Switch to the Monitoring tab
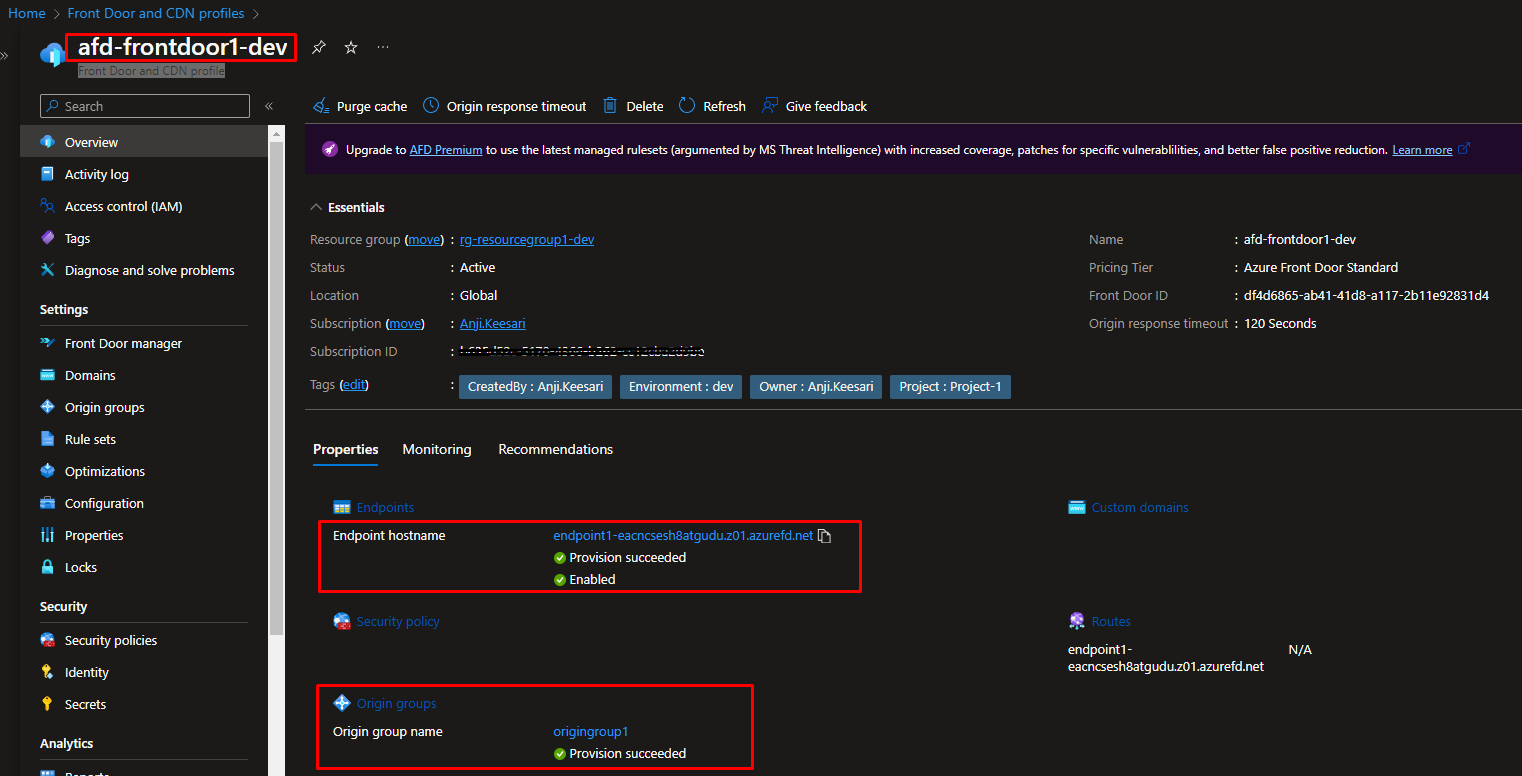 pos(437,450)
